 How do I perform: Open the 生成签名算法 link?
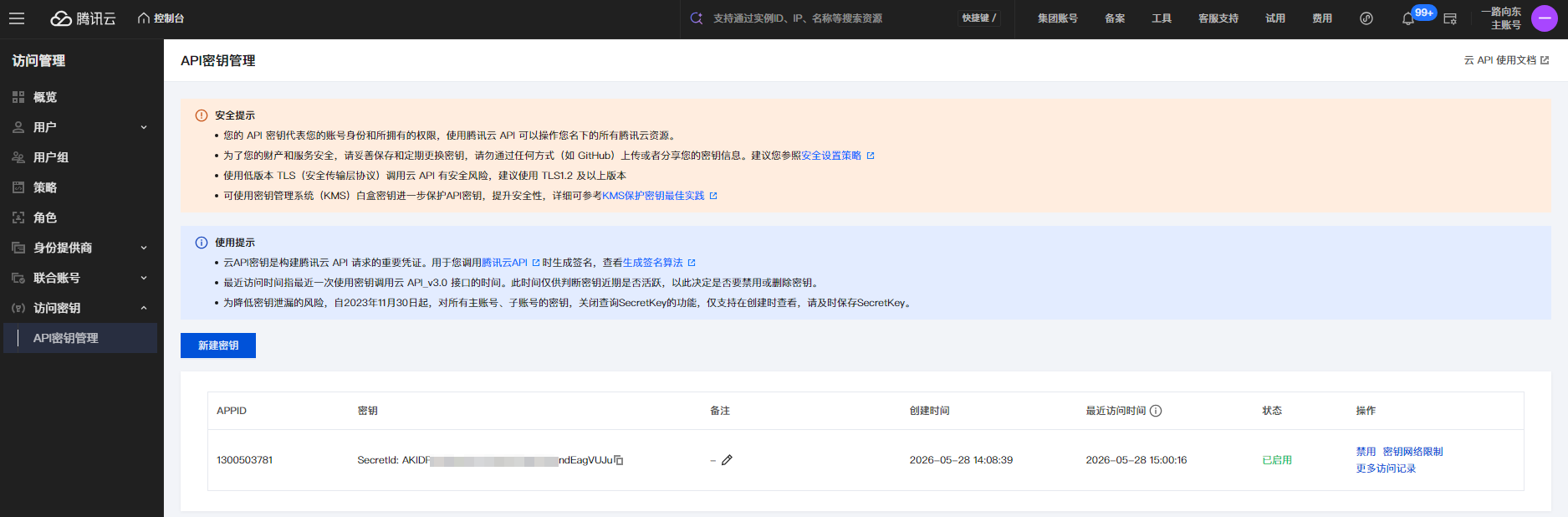pos(658,263)
